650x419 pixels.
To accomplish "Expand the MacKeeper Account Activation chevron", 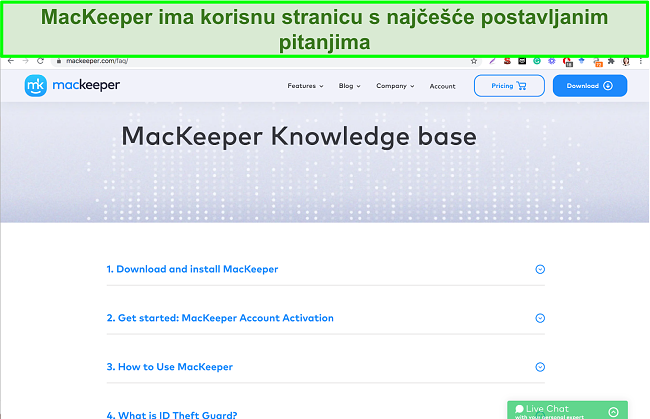I will (540, 318).
